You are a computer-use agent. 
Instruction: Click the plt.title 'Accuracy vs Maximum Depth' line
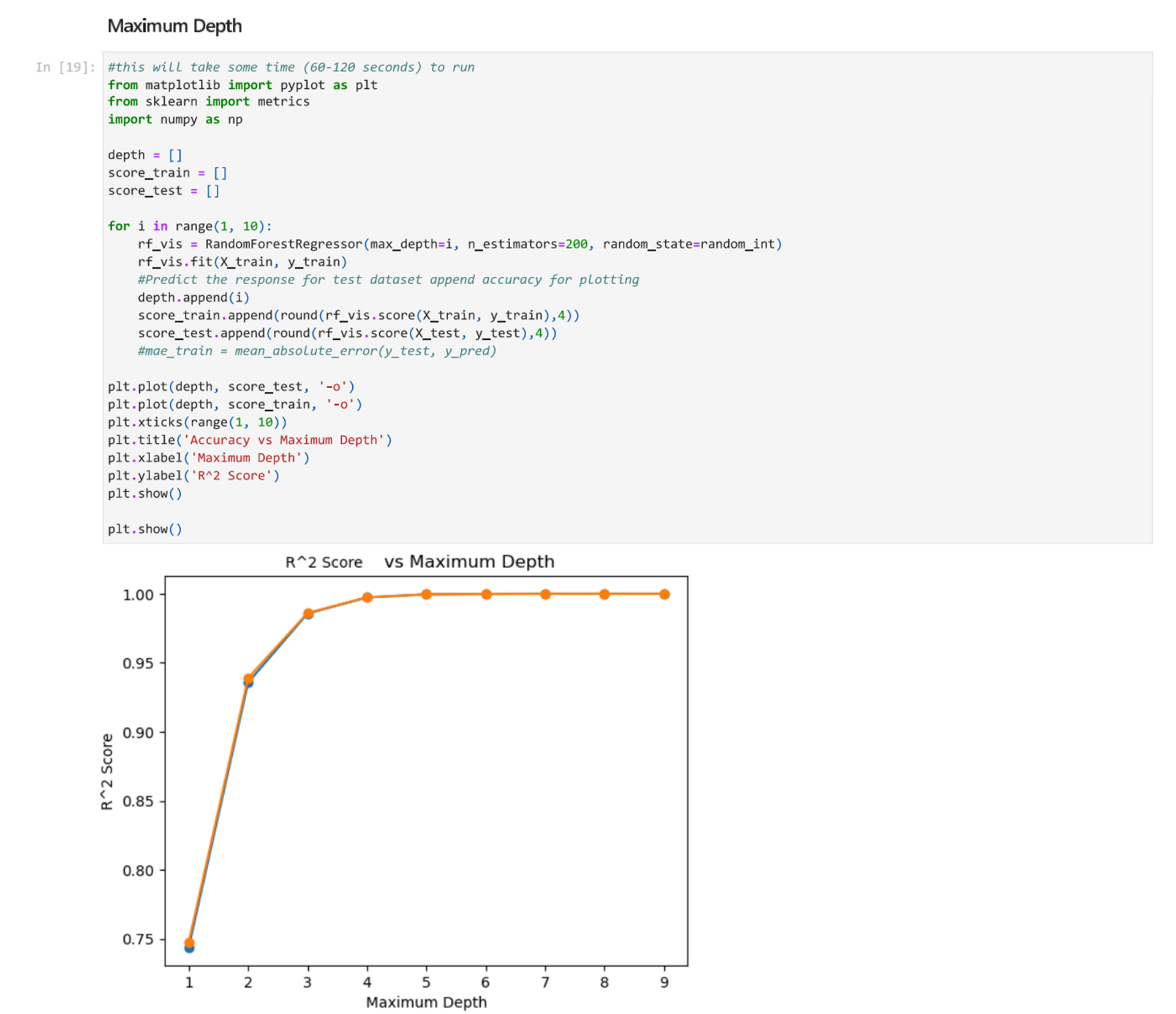250,440
